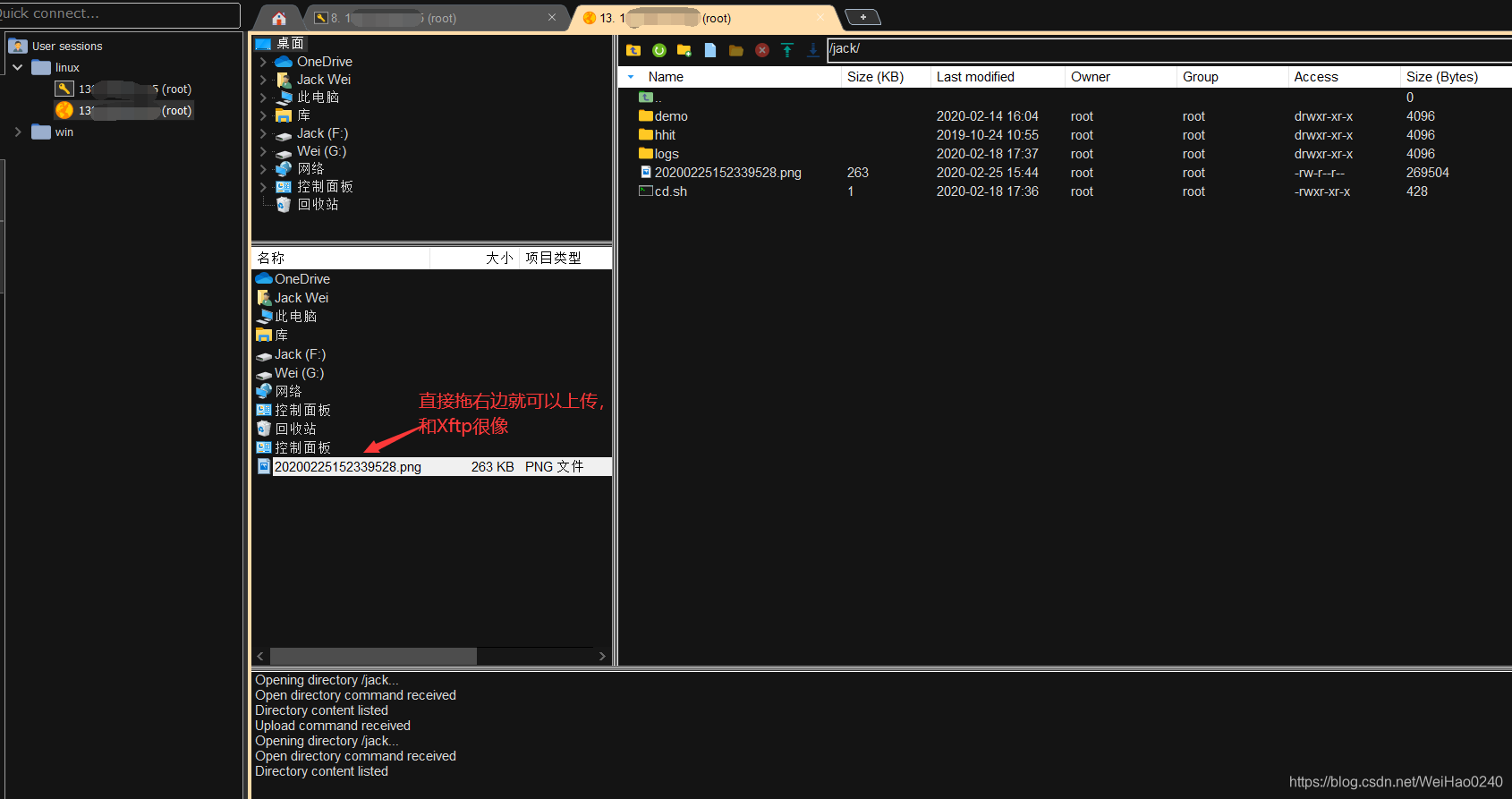This screenshot has height=799, width=1512.
Task: Select local file 20200225152339528.png
Action: click(x=432, y=467)
